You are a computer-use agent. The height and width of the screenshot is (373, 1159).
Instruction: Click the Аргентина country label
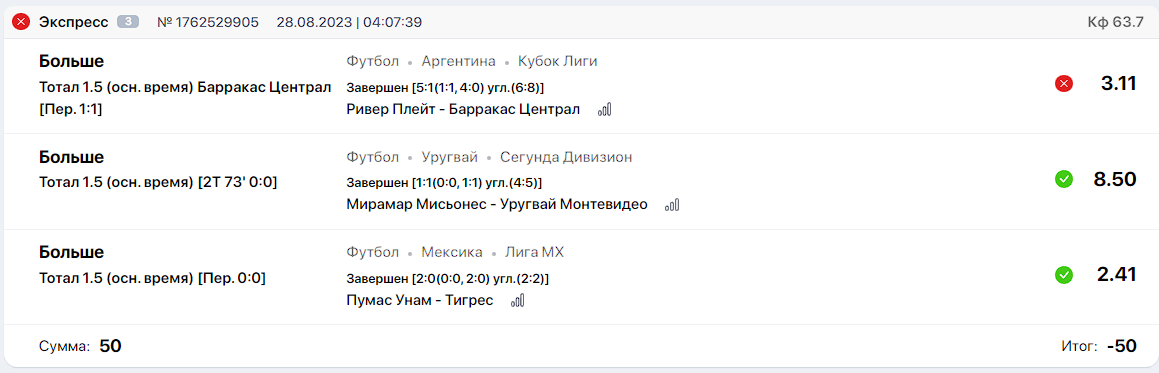click(458, 61)
